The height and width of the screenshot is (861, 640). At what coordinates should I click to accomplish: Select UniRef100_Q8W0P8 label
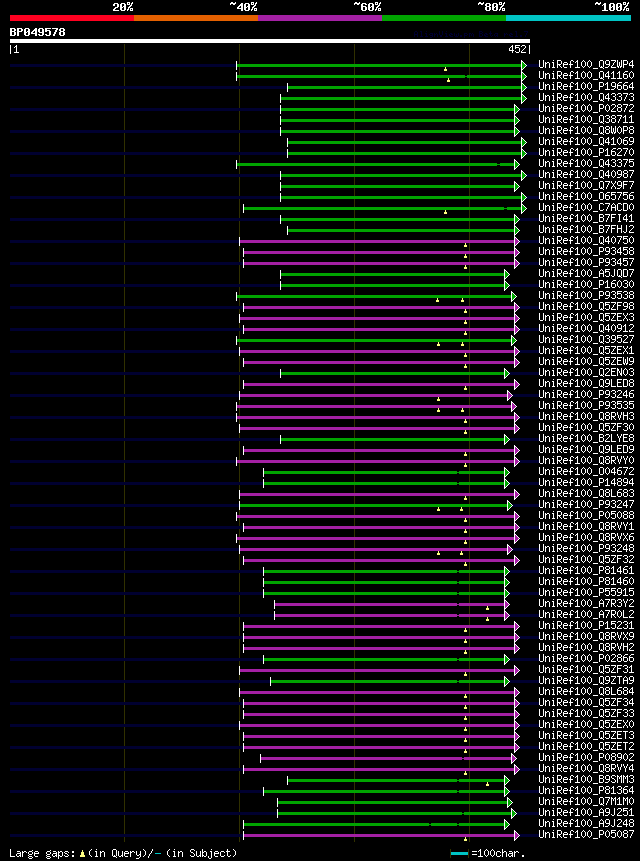[586, 130]
